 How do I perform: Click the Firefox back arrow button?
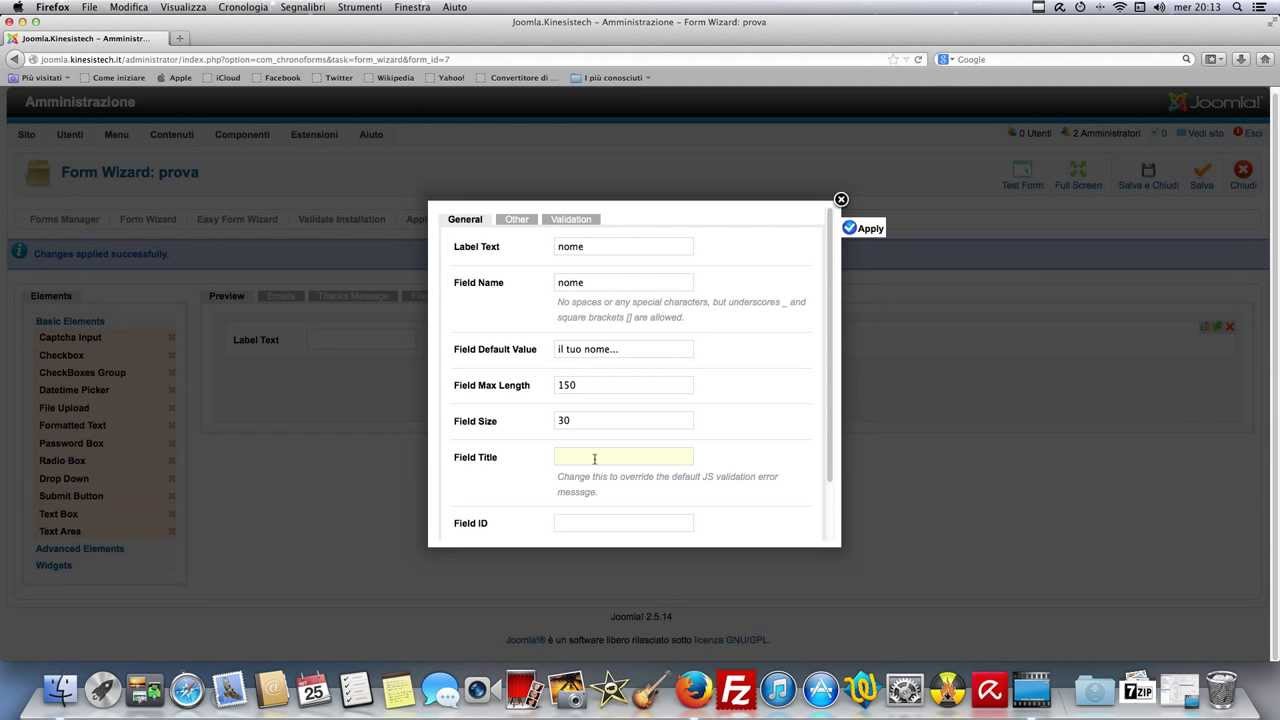click(x=15, y=59)
